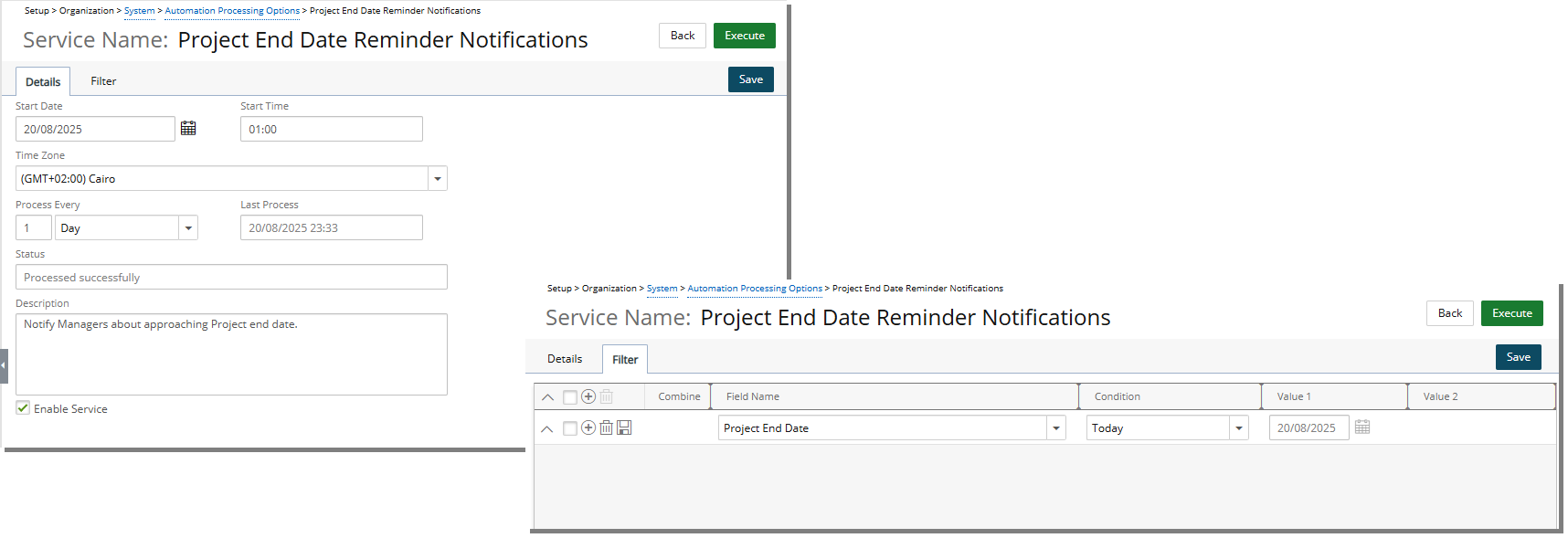Open the Process Every unit dropdown
Image resolution: width=1568 pixels, height=538 pixels.
click(188, 227)
